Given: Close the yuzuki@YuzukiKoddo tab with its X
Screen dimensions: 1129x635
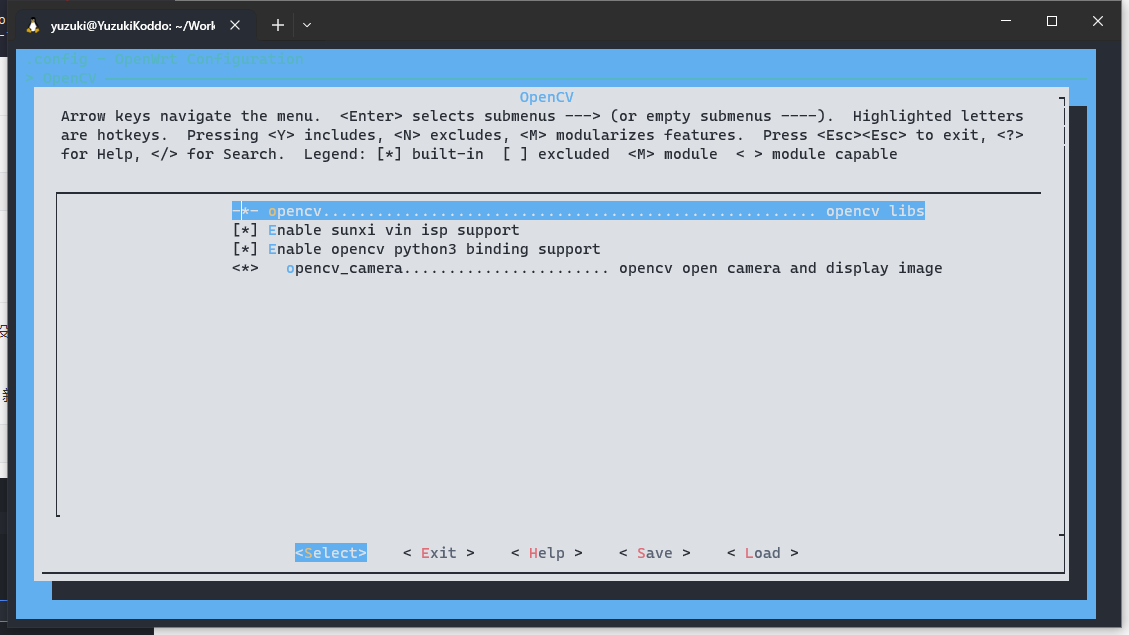Looking at the screenshot, I should tap(237, 25).
